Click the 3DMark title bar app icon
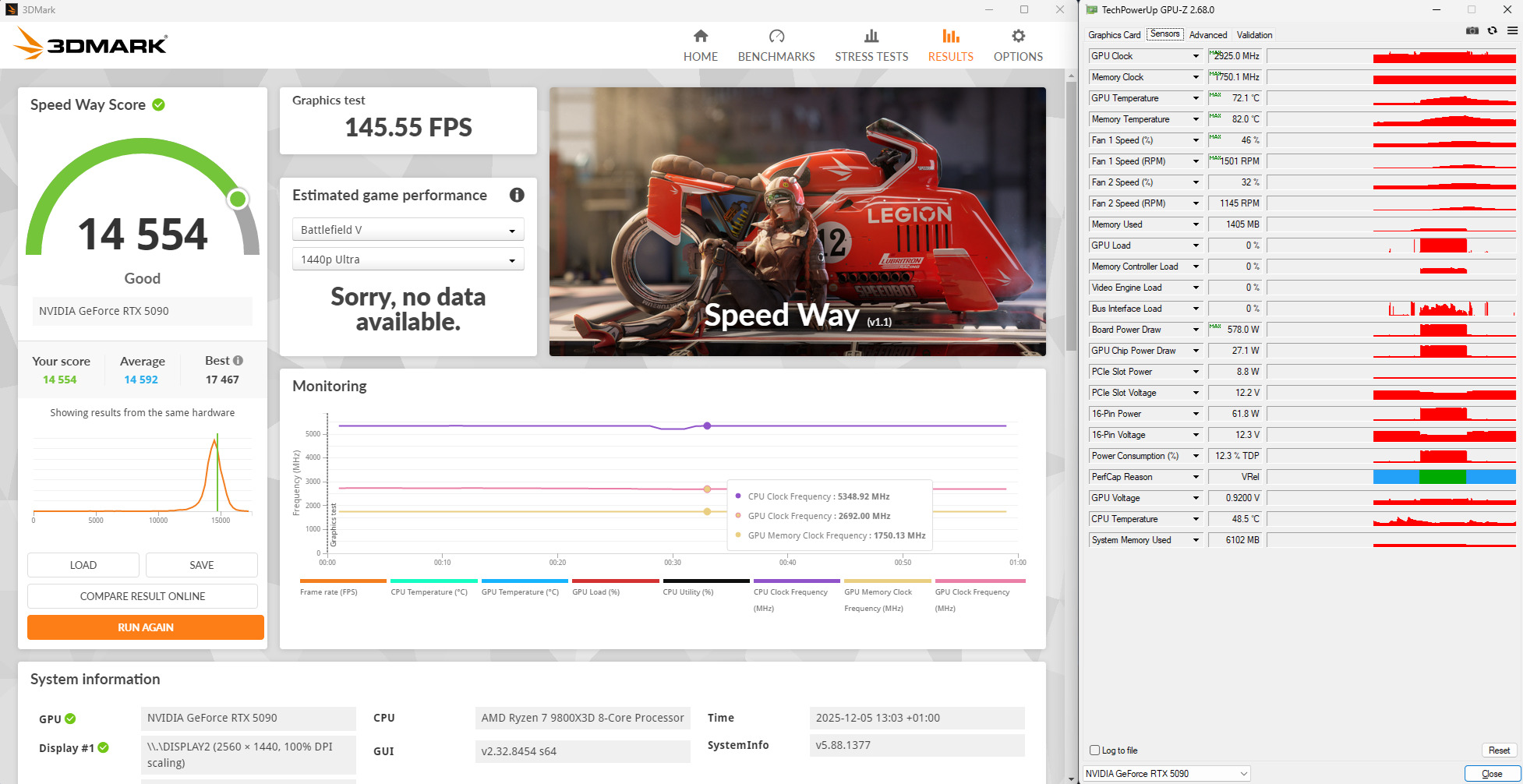 11,10
